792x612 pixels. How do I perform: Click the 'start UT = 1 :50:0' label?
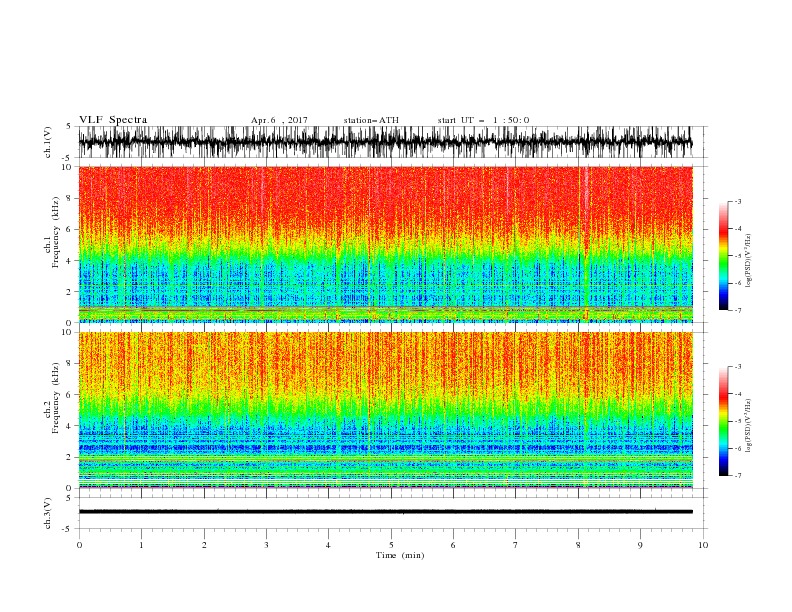tap(483, 120)
